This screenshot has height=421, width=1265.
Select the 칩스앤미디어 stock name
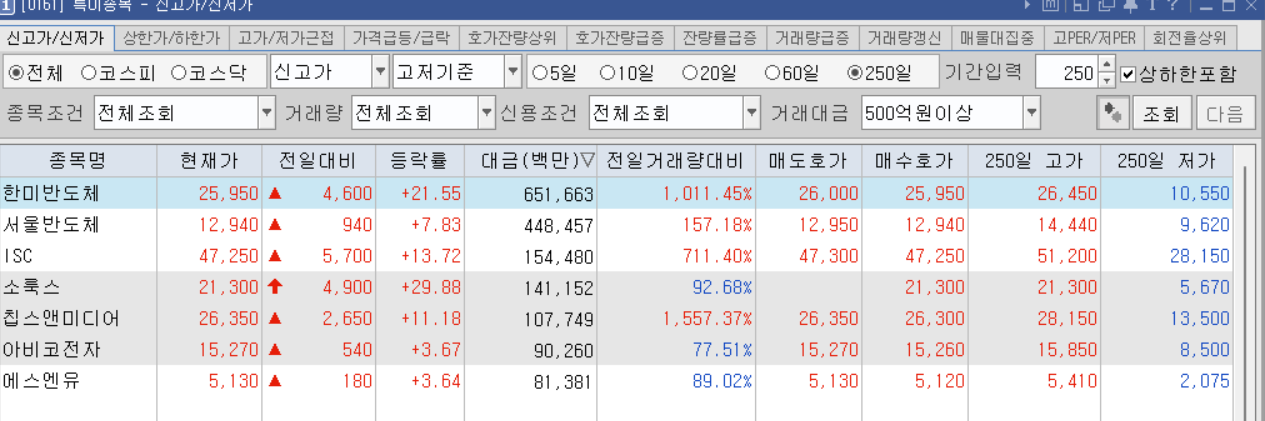[x=61, y=319]
